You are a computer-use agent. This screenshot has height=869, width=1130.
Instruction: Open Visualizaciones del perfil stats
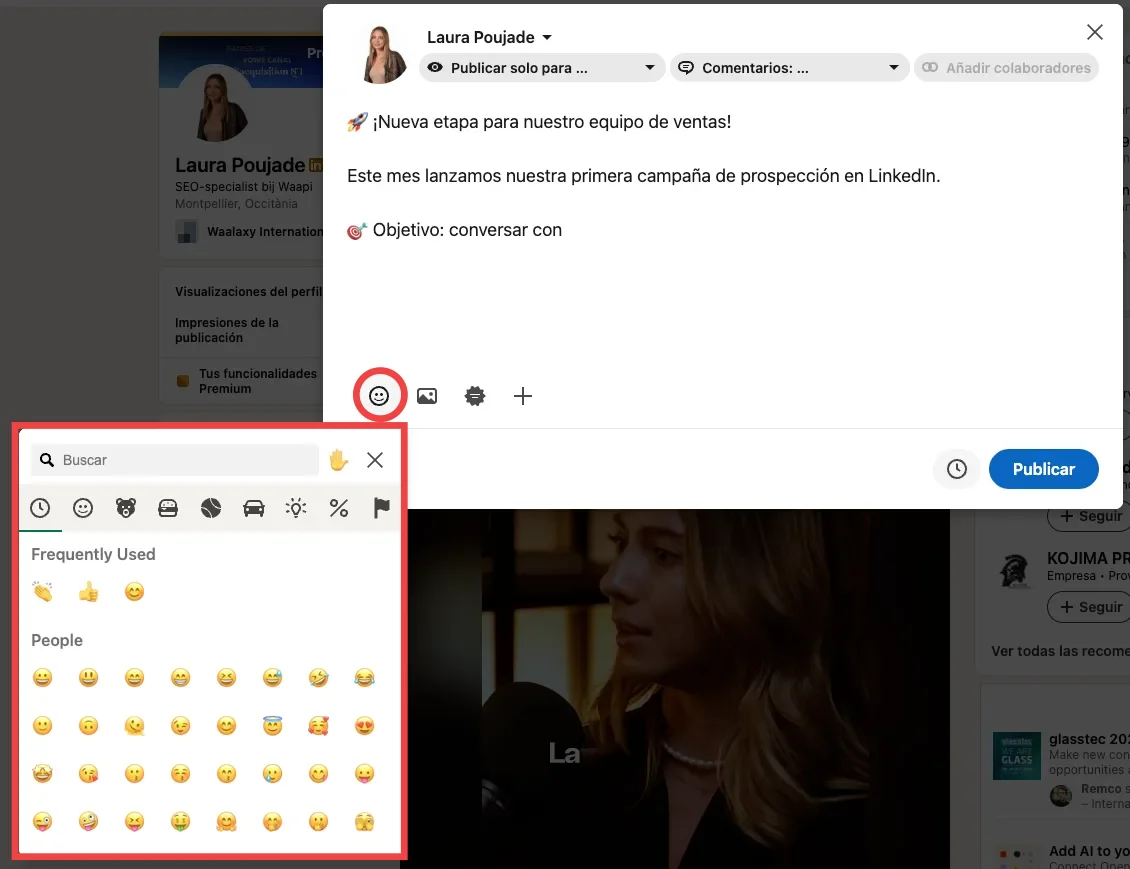[249, 292]
